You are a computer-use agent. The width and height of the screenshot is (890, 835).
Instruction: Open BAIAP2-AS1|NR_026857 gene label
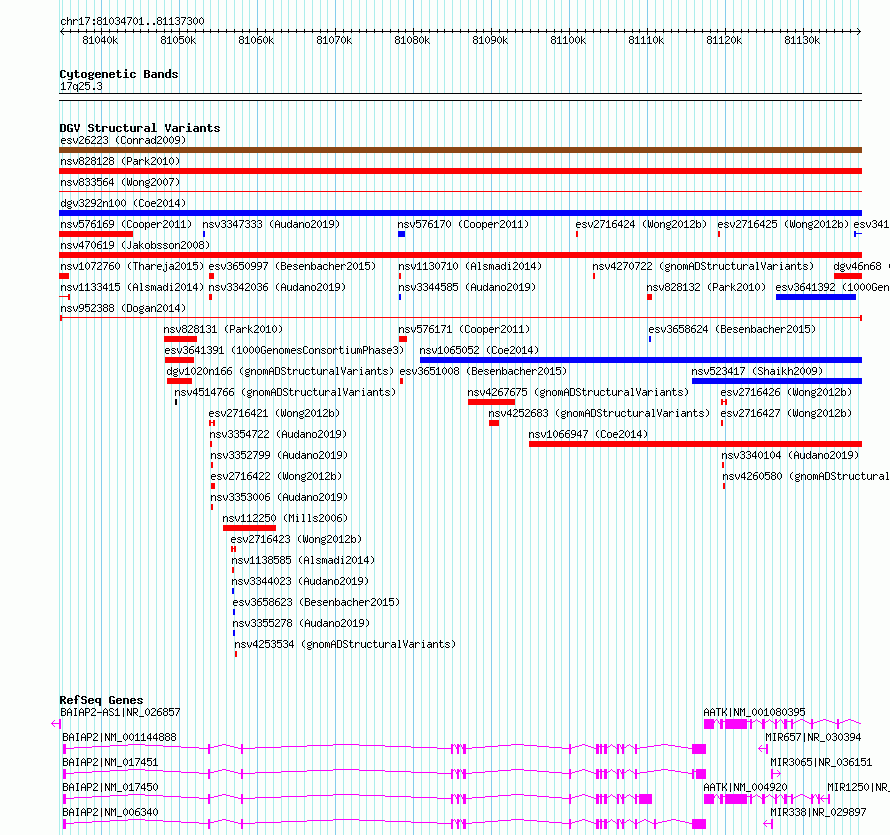120,712
